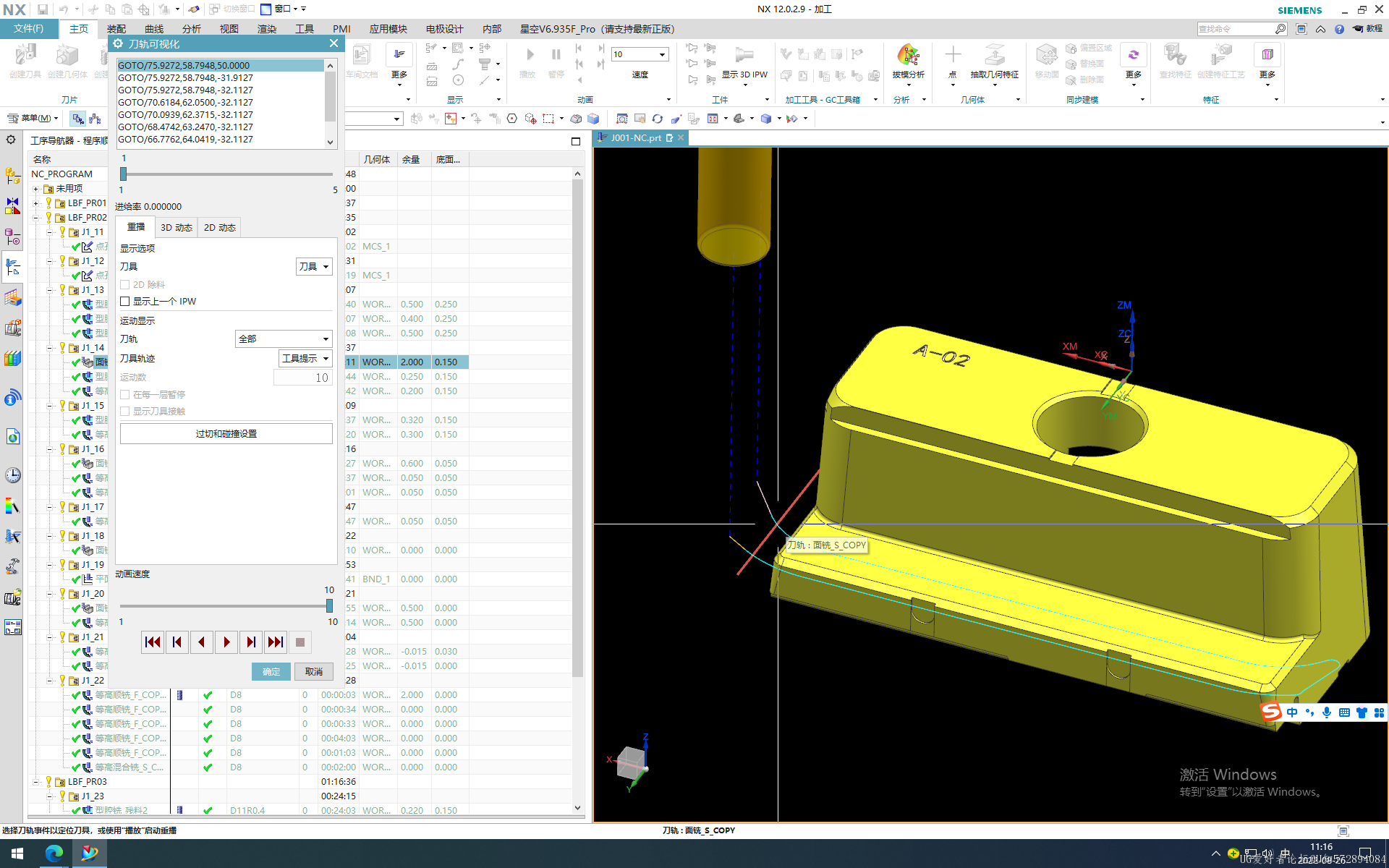The image size is (1389, 868).
Task: Click the tool path position slider handle
Action: (x=123, y=174)
